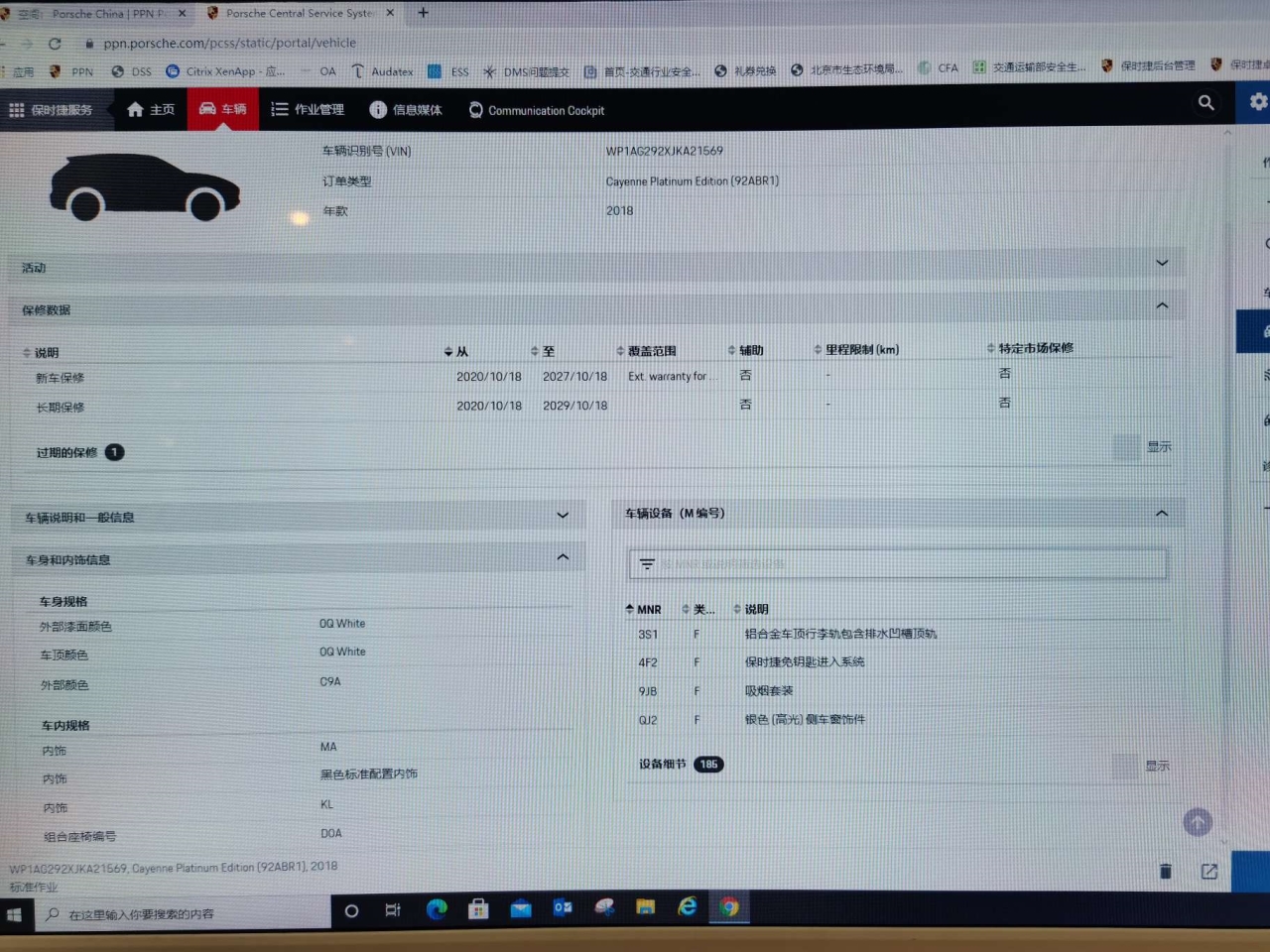Click the open-in-new-window icon at the bottom right
This screenshot has height=952, width=1270.
[x=1209, y=871]
